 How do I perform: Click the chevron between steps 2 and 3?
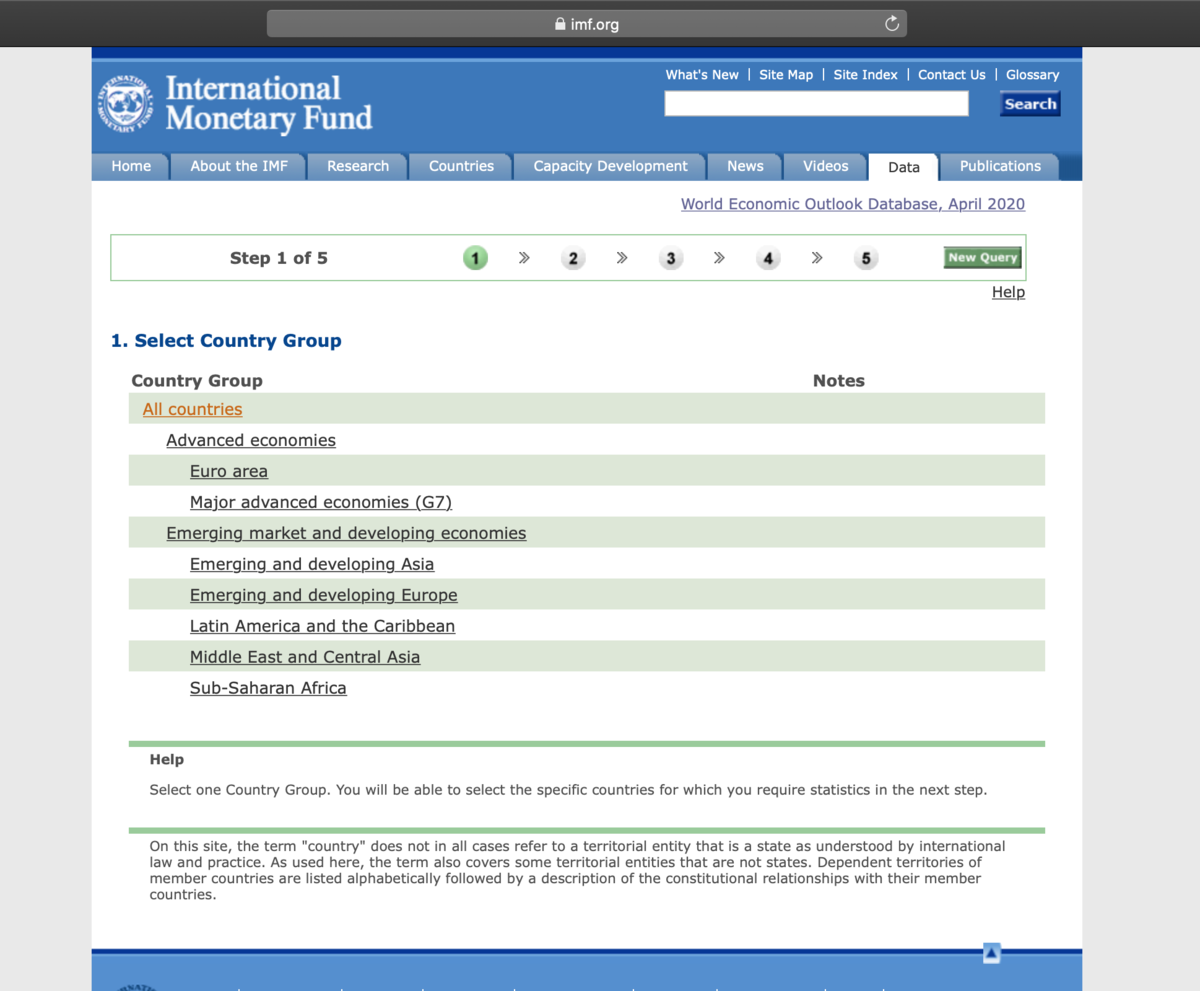click(x=622, y=258)
